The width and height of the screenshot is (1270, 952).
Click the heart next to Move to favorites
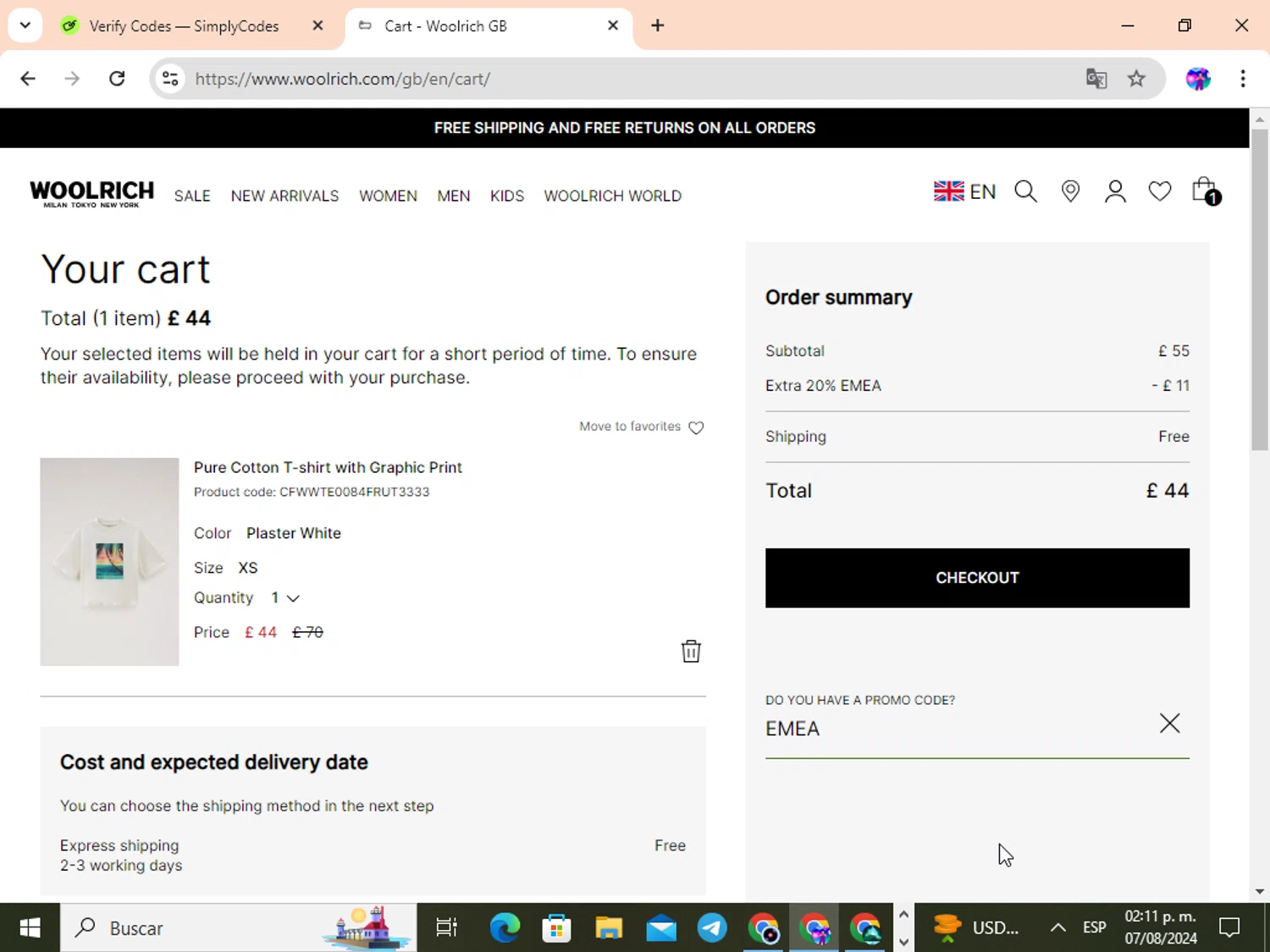click(696, 427)
